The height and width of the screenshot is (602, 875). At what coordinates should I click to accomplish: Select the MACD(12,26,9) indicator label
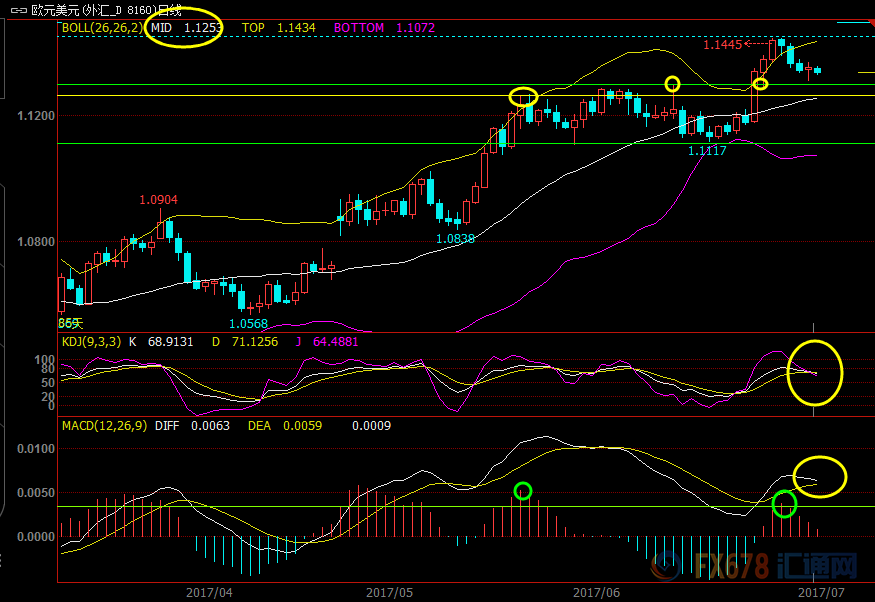tap(104, 426)
